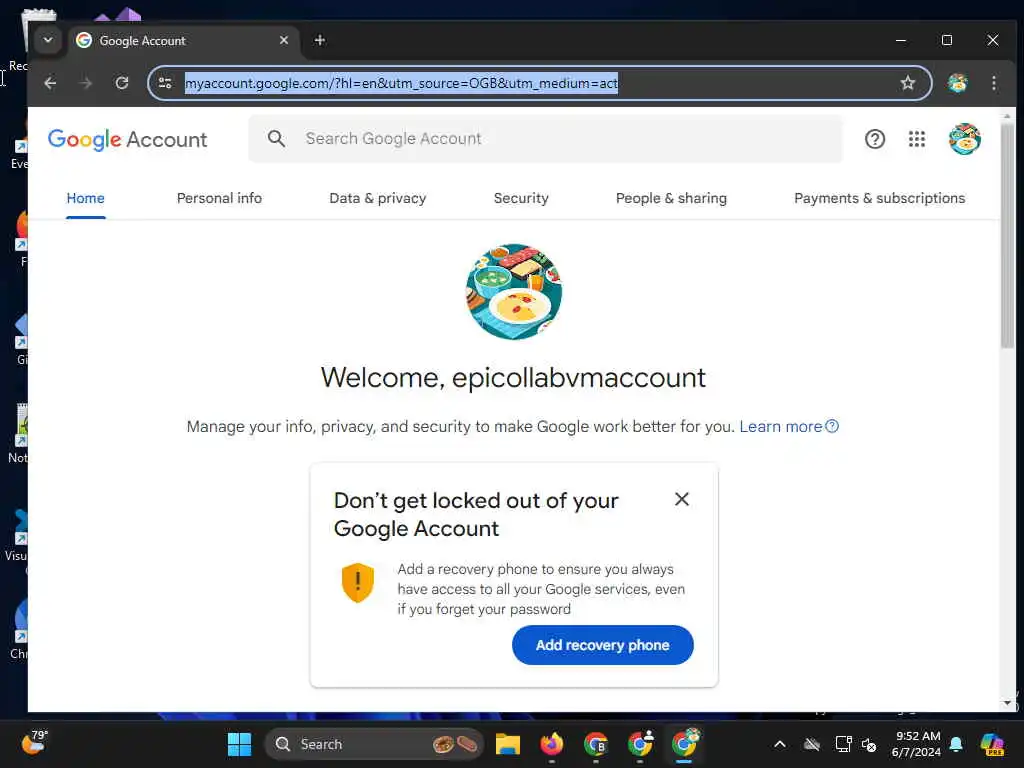Click the yellow warning shield icon
This screenshot has height=768, width=1024.
[358, 583]
